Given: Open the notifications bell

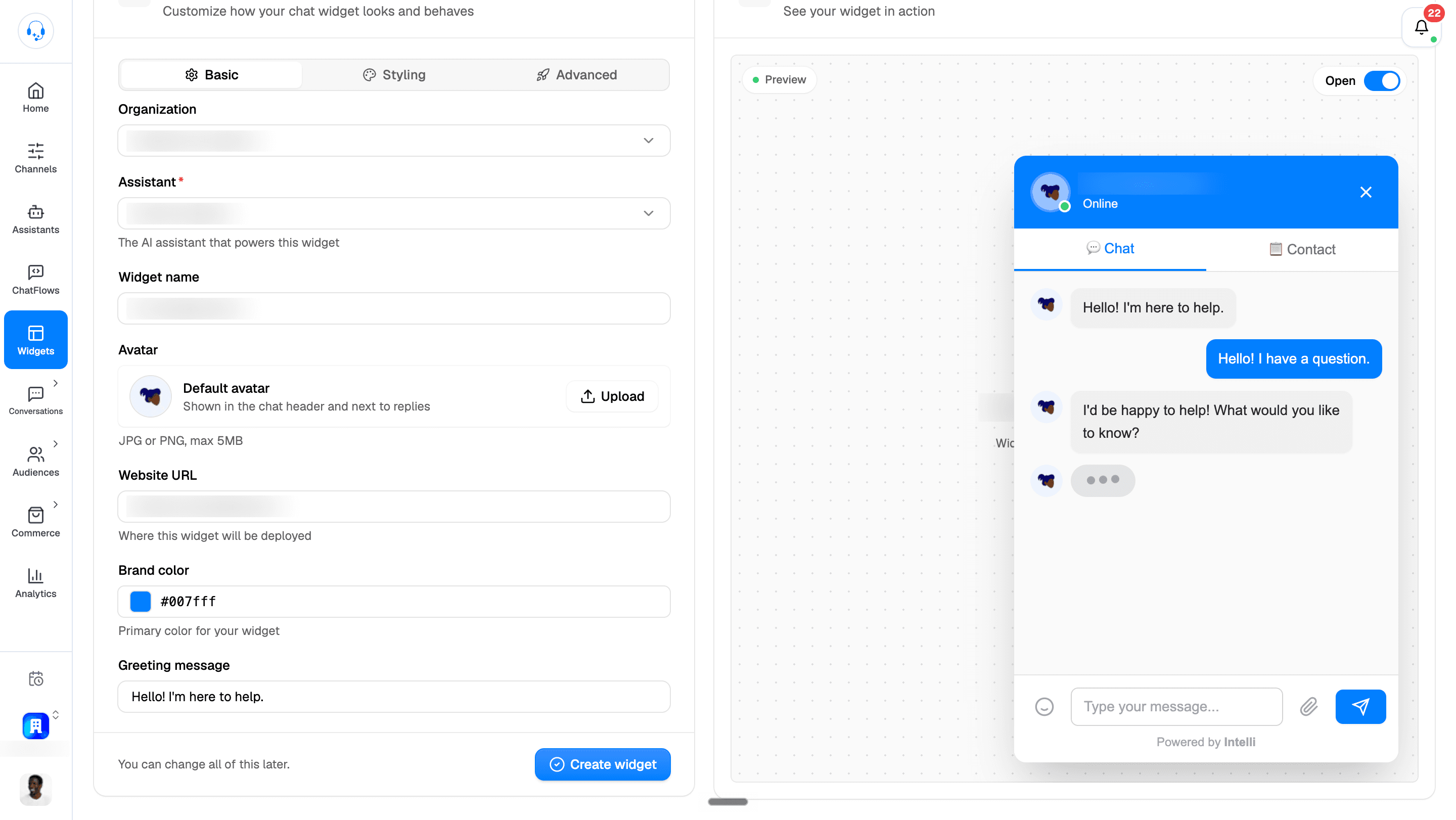Looking at the screenshot, I should pyautogui.click(x=1421, y=27).
